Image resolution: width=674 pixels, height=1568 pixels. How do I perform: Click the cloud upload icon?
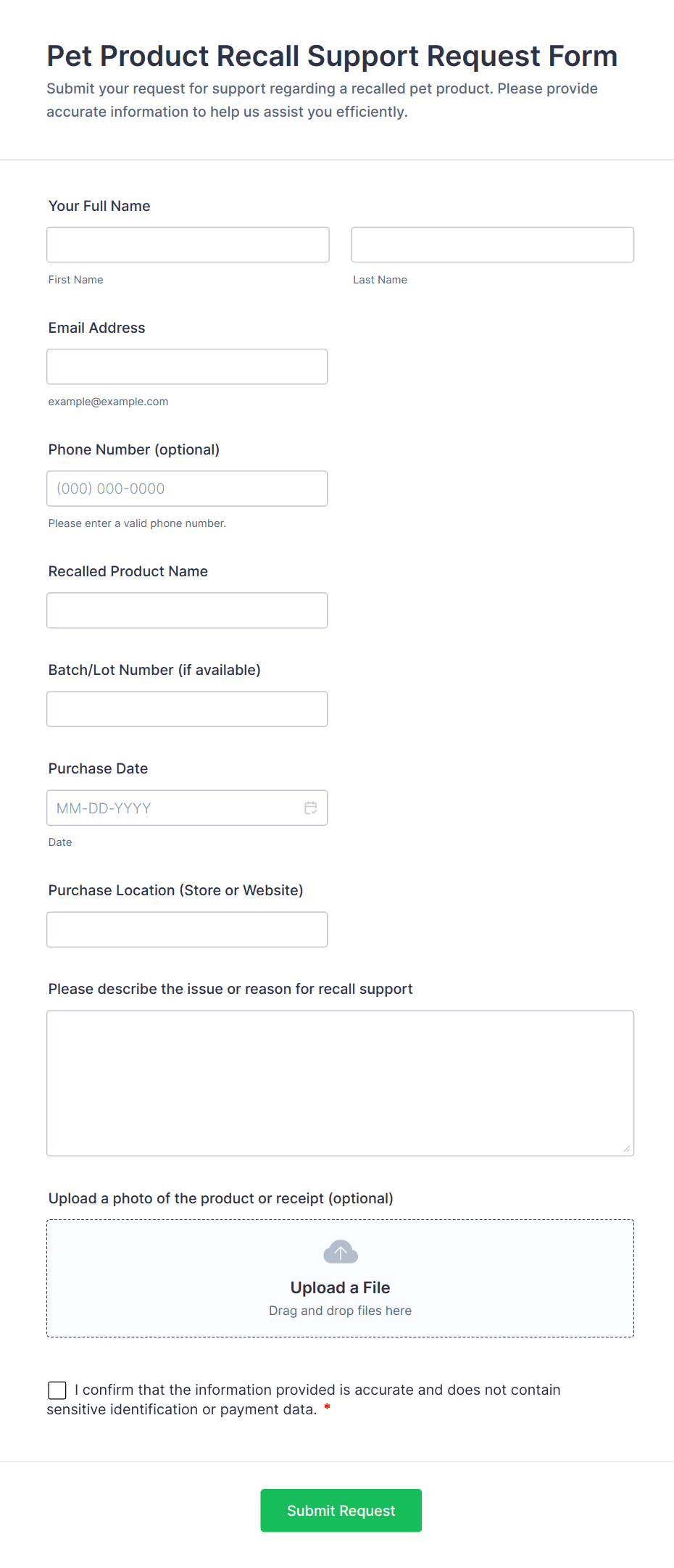340,1252
